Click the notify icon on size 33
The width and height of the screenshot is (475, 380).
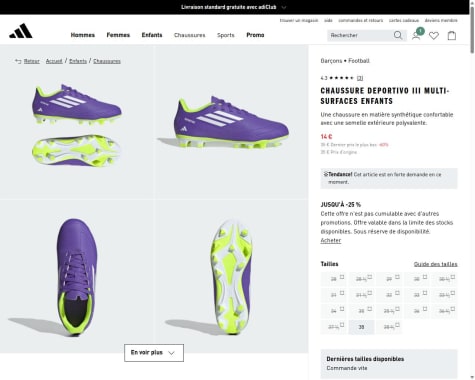[x=425, y=293]
